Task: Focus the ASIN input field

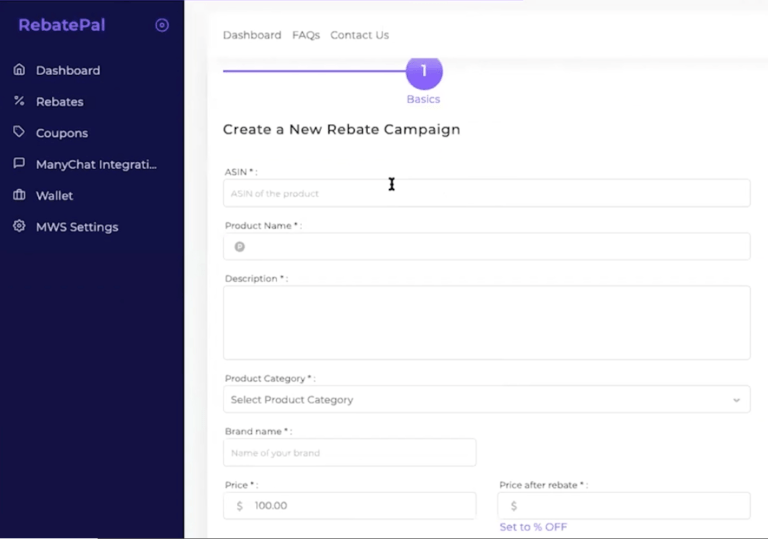Action: [x=486, y=193]
